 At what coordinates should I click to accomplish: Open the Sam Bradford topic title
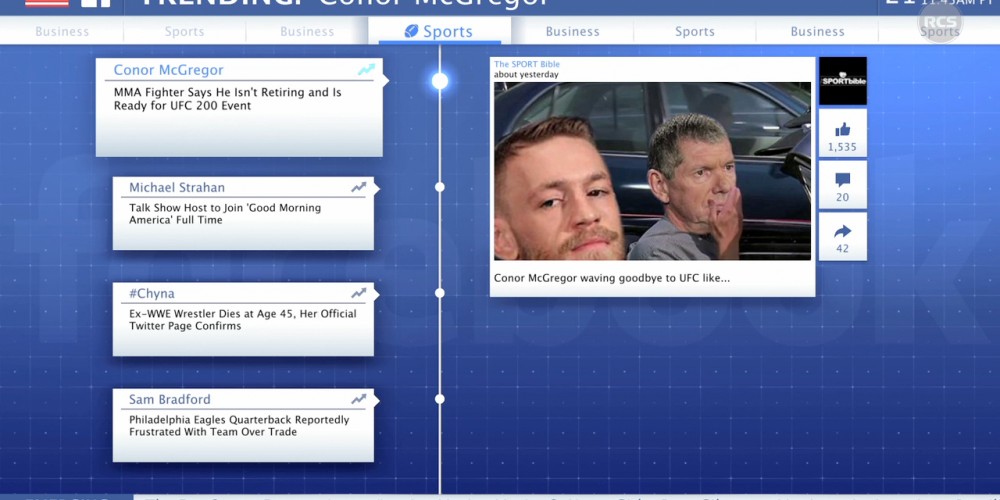pos(170,399)
